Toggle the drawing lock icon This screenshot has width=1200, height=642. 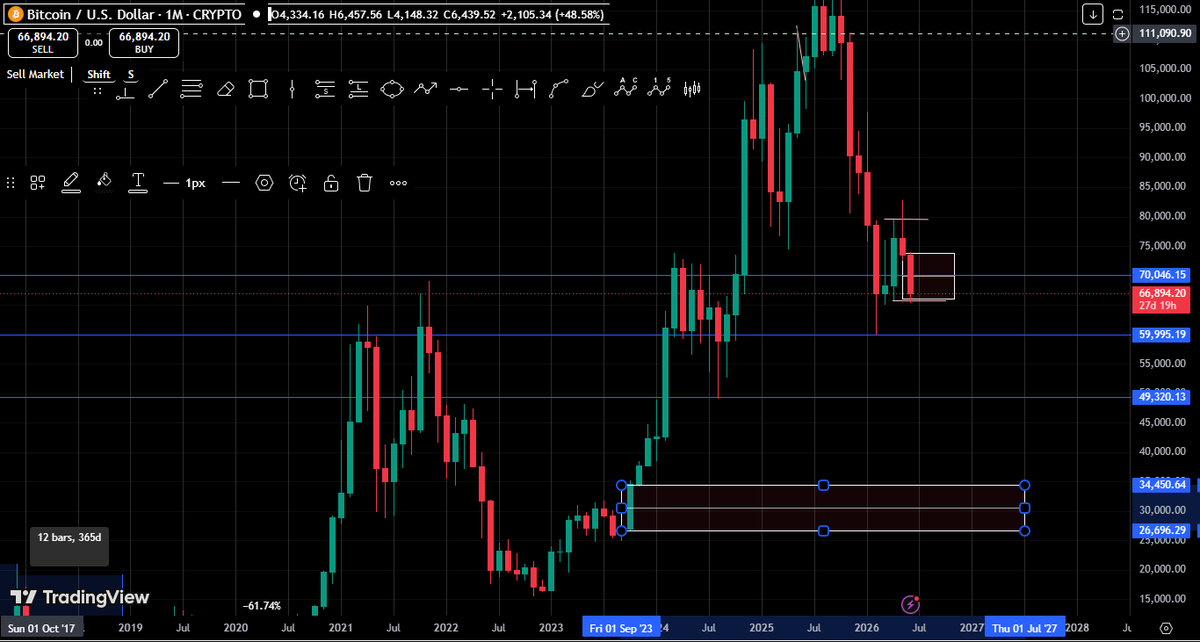pyautogui.click(x=331, y=183)
